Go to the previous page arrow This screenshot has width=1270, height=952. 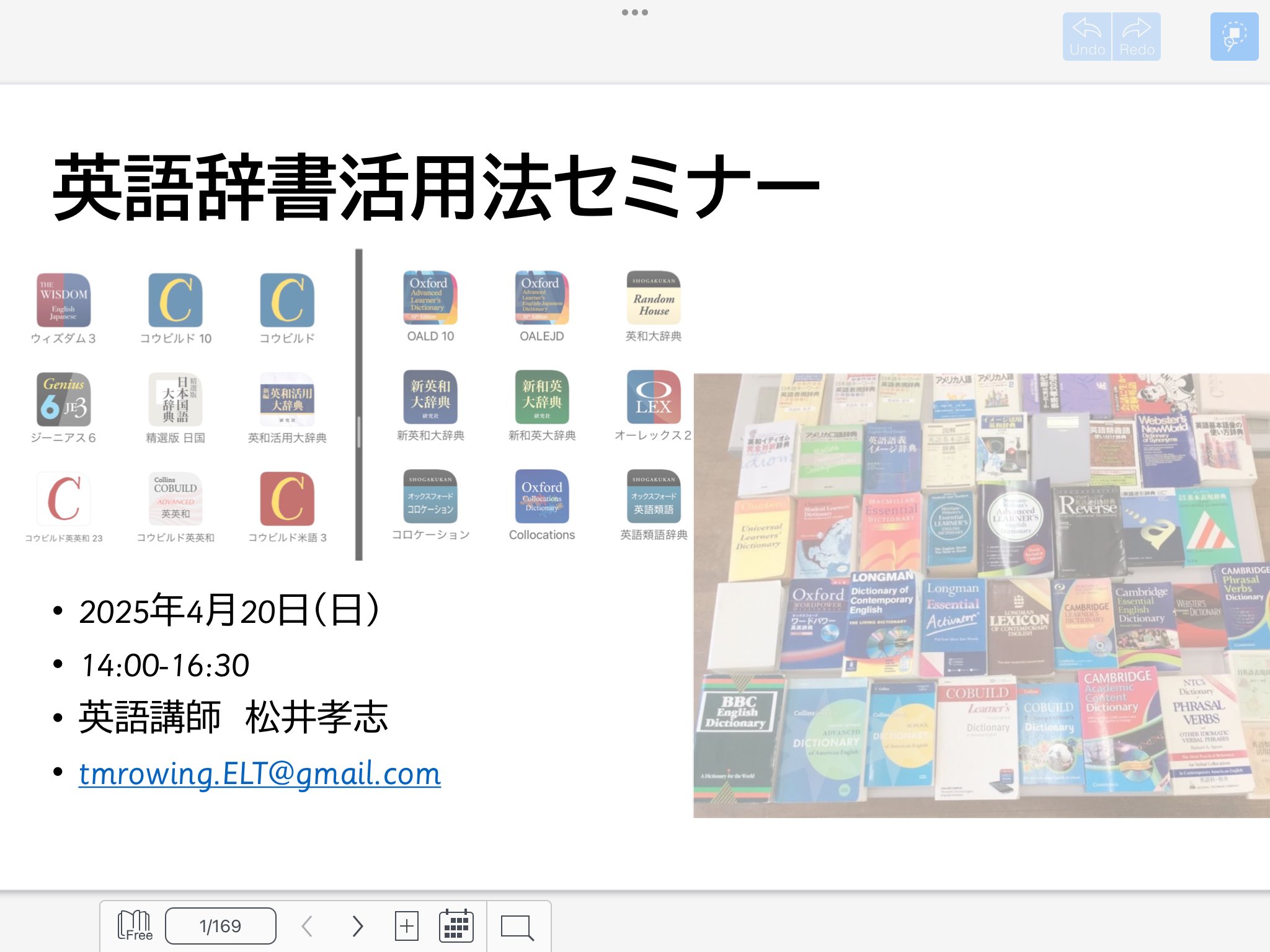pos(306,926)
